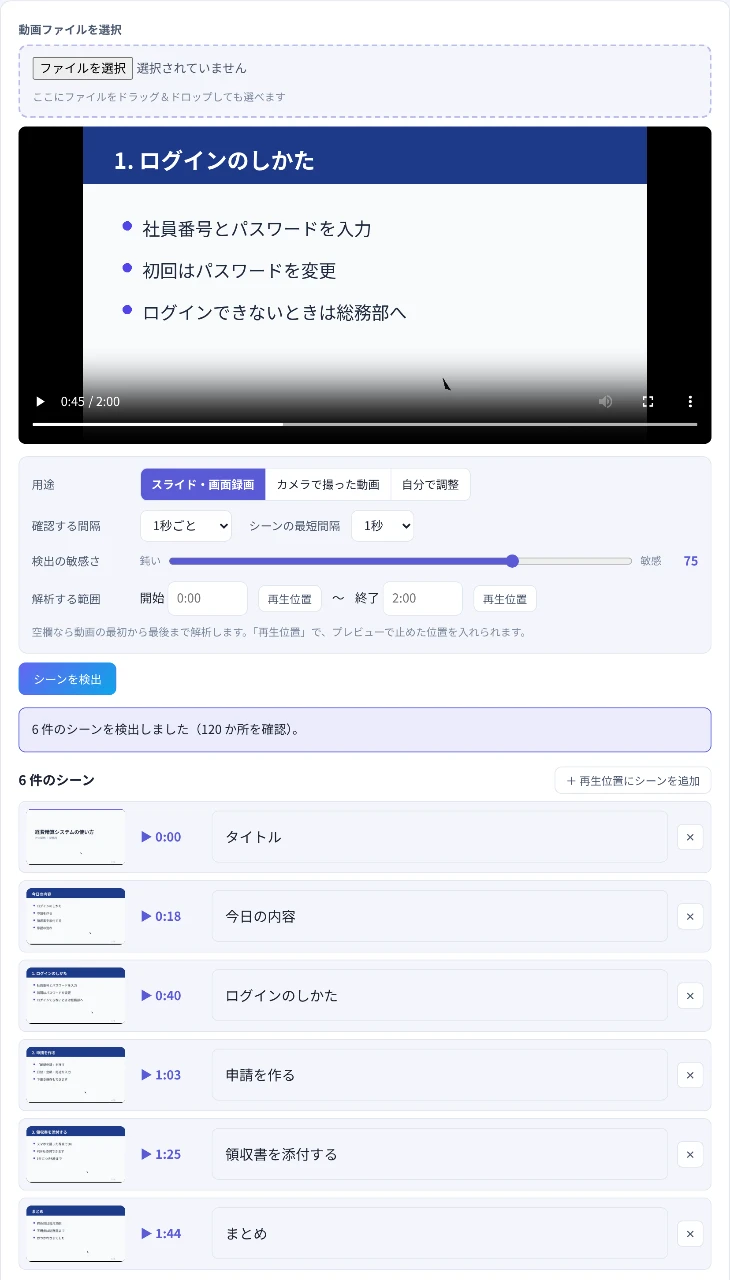
Task: Click the ファイルを選択 button
Action: click(x=83, y=68)
